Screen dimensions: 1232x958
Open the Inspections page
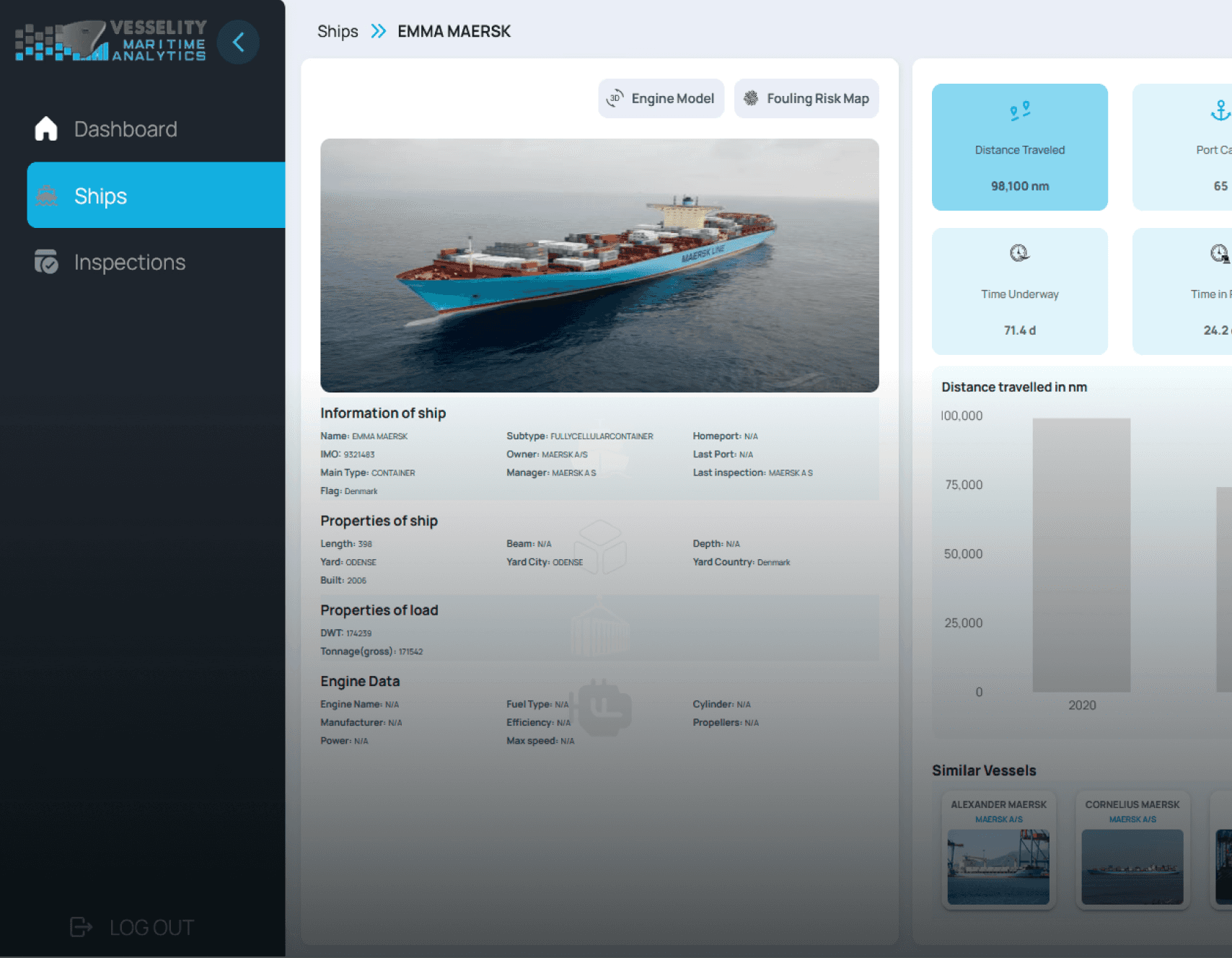coord(130,263)
